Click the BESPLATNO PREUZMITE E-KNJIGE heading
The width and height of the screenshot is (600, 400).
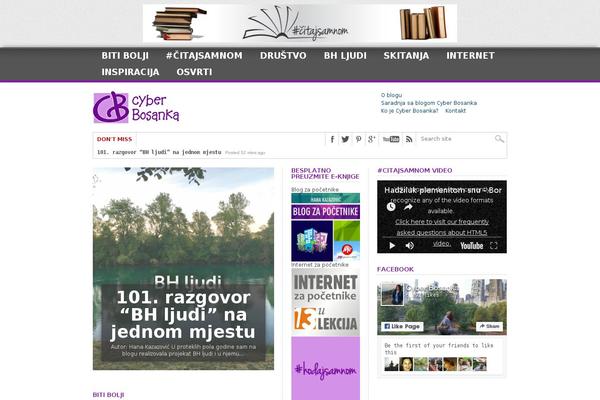click(325, 173)
